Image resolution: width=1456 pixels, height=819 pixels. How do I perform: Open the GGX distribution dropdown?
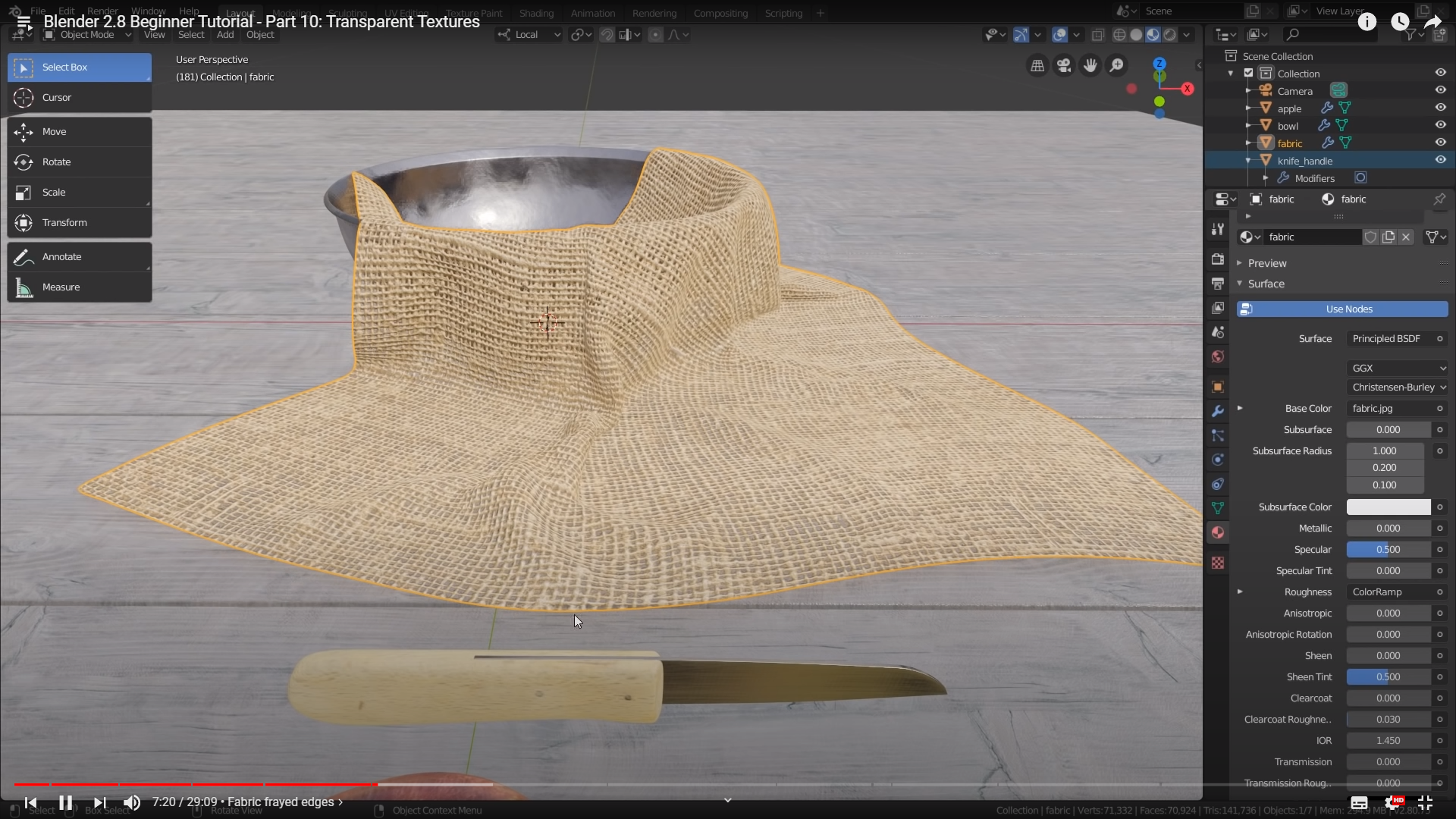(1398, 368)
